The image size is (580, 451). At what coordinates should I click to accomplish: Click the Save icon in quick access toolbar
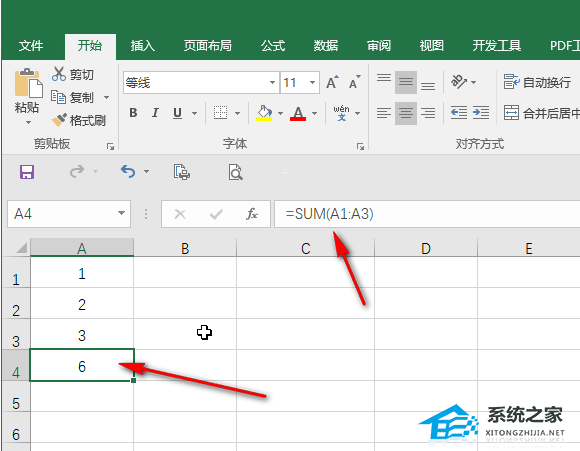(x=27, y=172)
